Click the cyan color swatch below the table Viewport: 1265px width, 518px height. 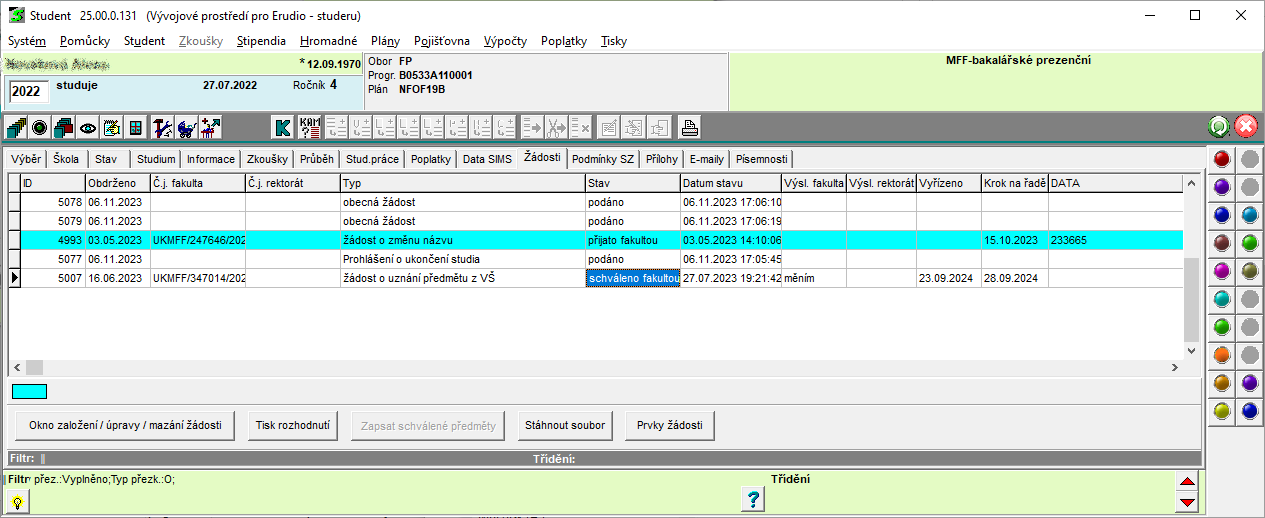29,391
